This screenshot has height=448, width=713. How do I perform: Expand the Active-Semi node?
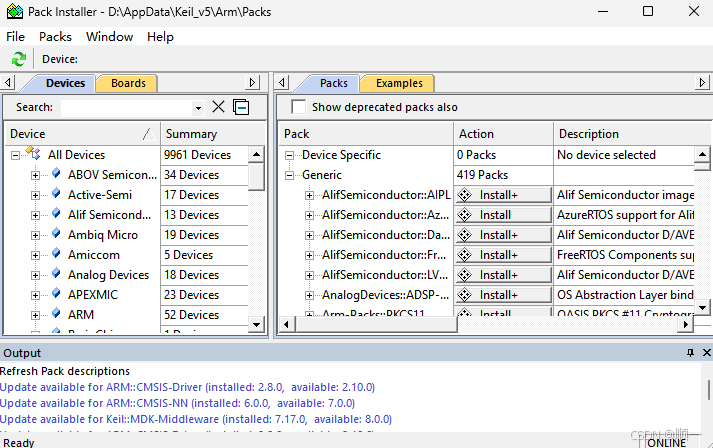[35, 195]
